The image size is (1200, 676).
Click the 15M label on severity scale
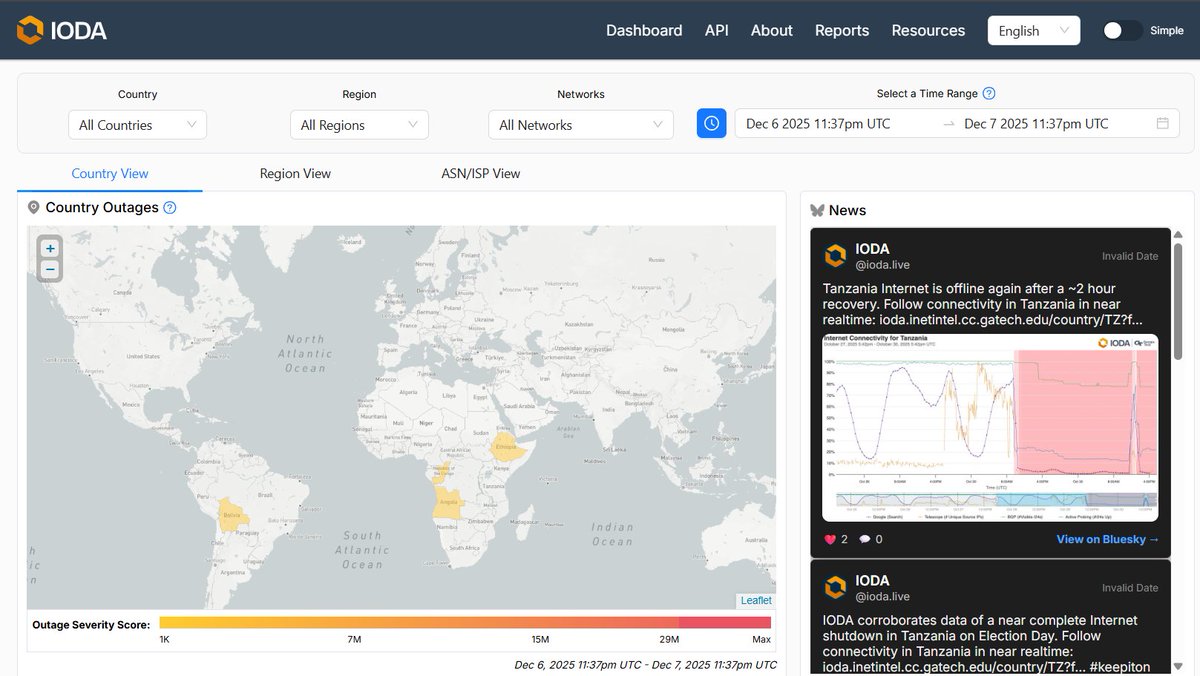point(540,639)
